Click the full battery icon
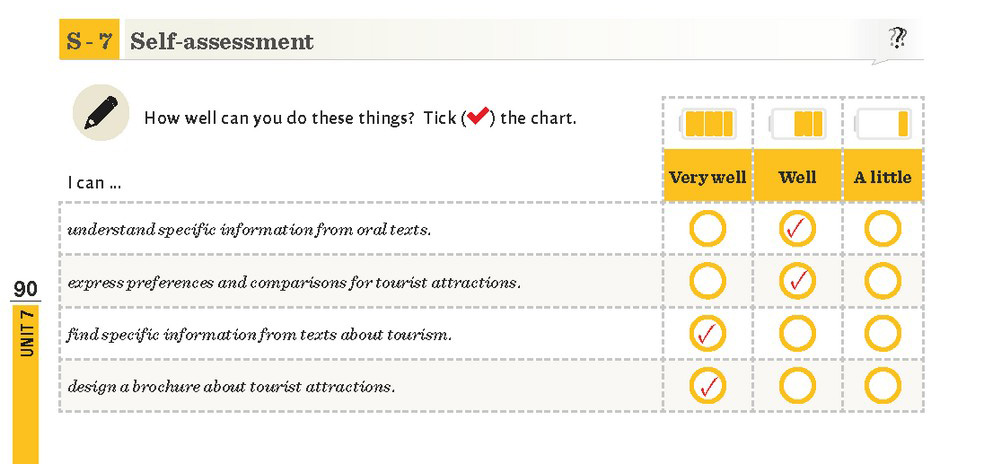The height and width of the screenshot is (464, 993). [707, 123]
